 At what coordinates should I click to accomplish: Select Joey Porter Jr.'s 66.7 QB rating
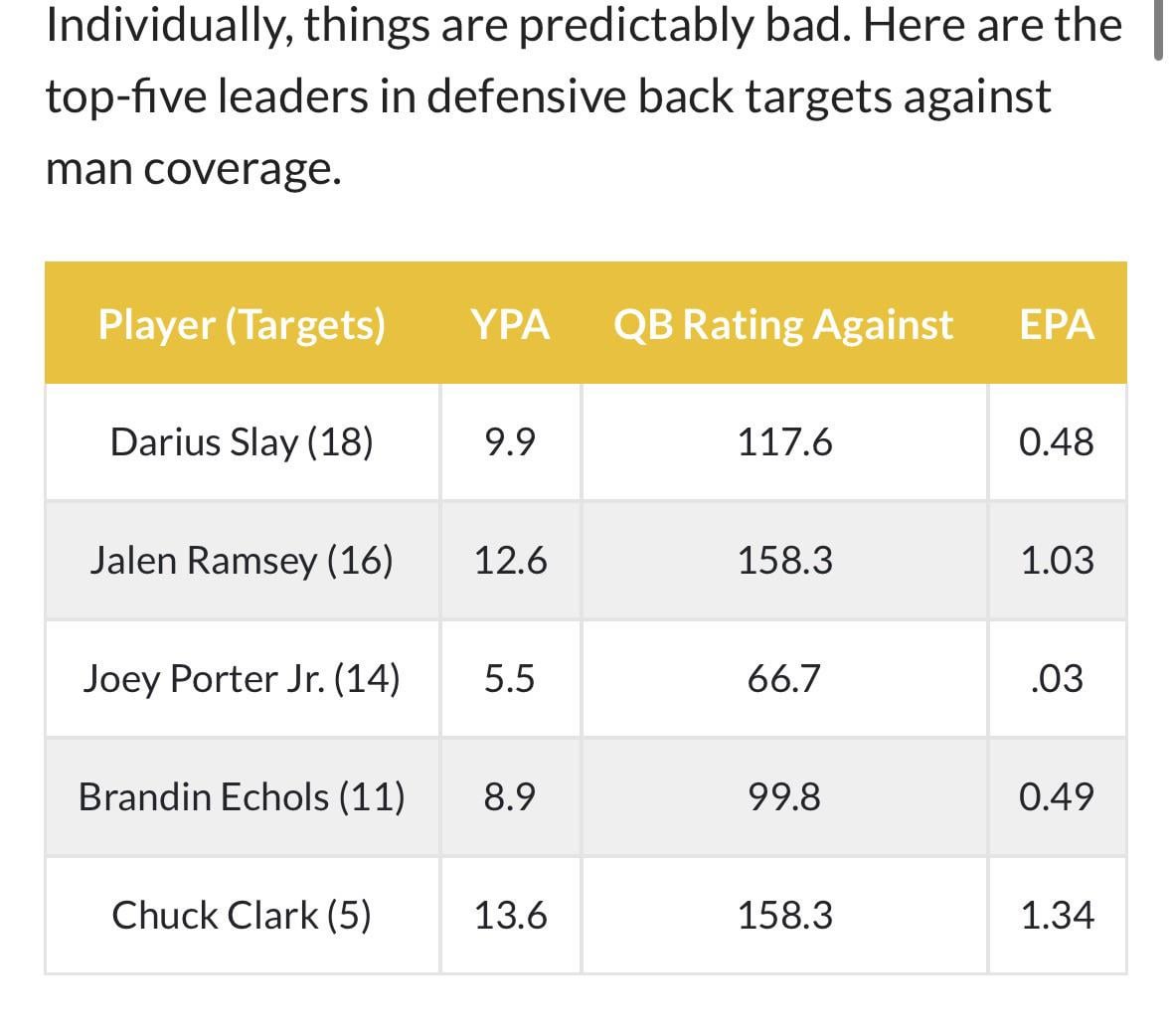[x=784, y=678]
